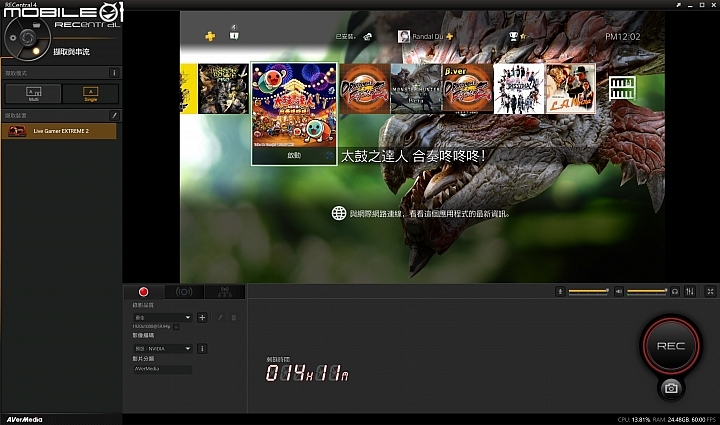
Task: Open notifications icon in preview
Action: (234, 34)
